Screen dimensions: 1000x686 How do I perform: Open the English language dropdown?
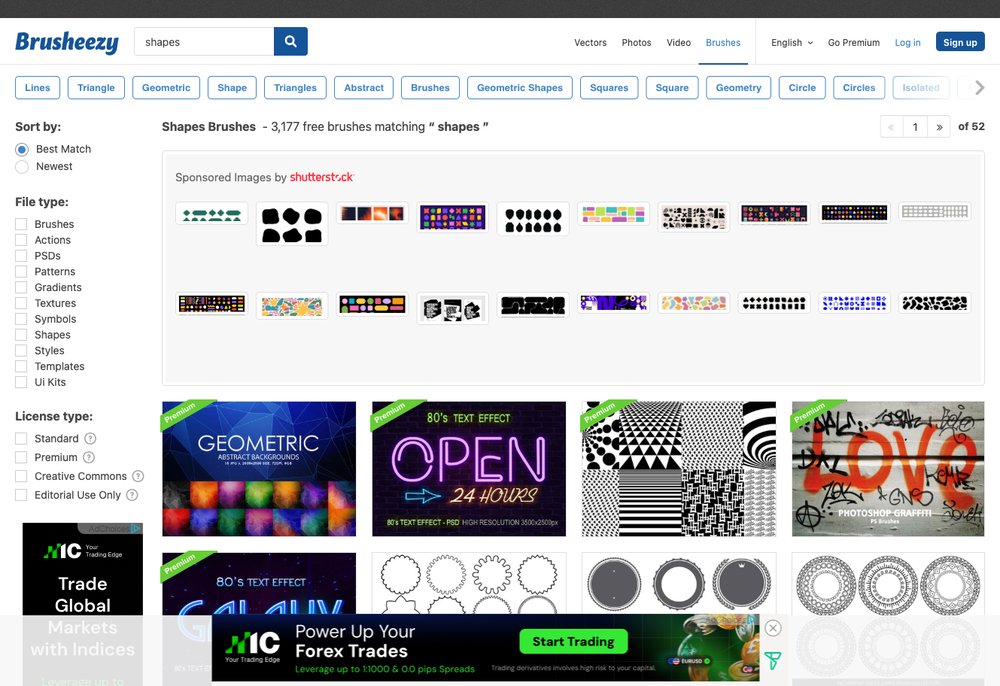coord(791,43)
